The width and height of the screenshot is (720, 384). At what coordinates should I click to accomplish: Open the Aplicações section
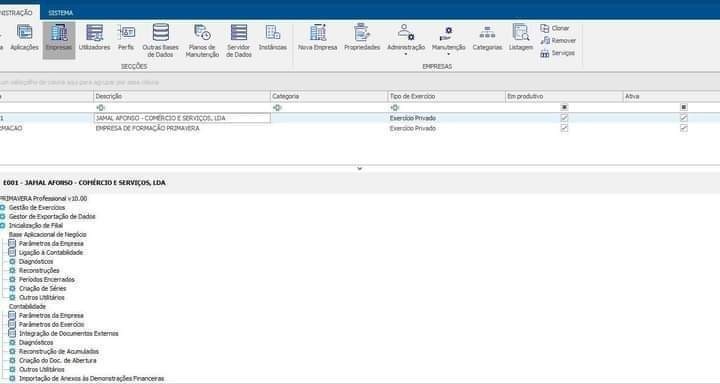tap(24, 38)
